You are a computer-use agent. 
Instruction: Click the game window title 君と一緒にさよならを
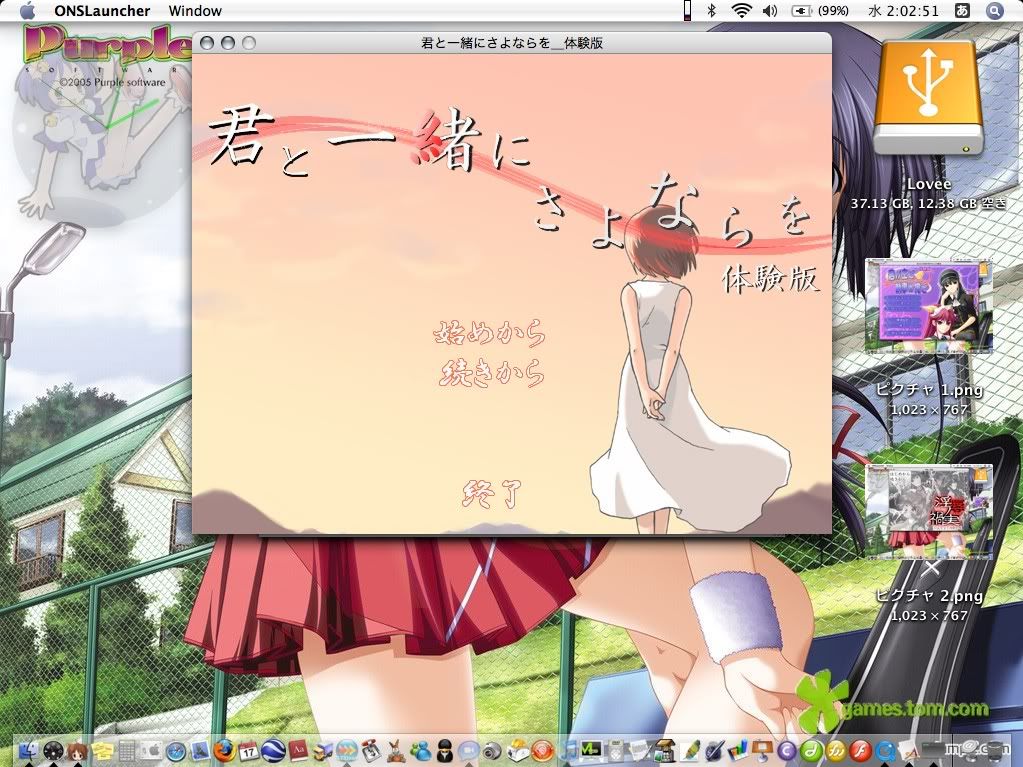[x=512, y=43]
